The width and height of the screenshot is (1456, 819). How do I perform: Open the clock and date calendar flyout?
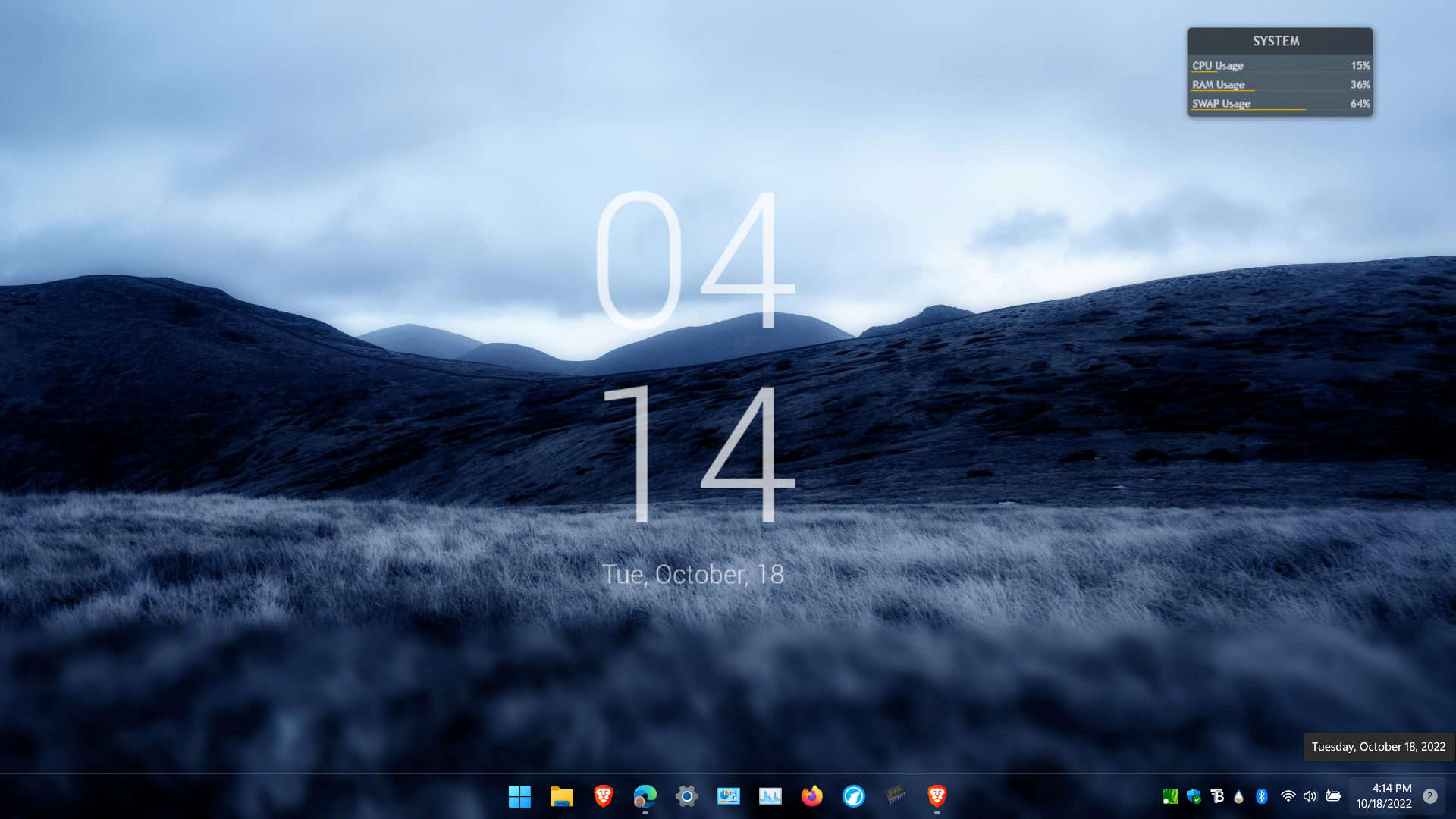[x=1384, y=796]
